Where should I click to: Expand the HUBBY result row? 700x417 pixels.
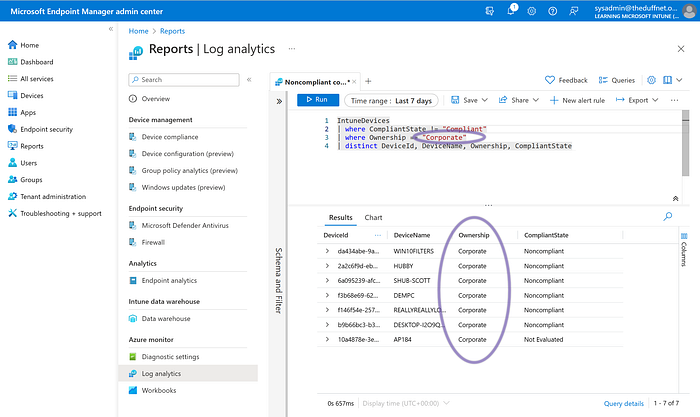[327, 266]
